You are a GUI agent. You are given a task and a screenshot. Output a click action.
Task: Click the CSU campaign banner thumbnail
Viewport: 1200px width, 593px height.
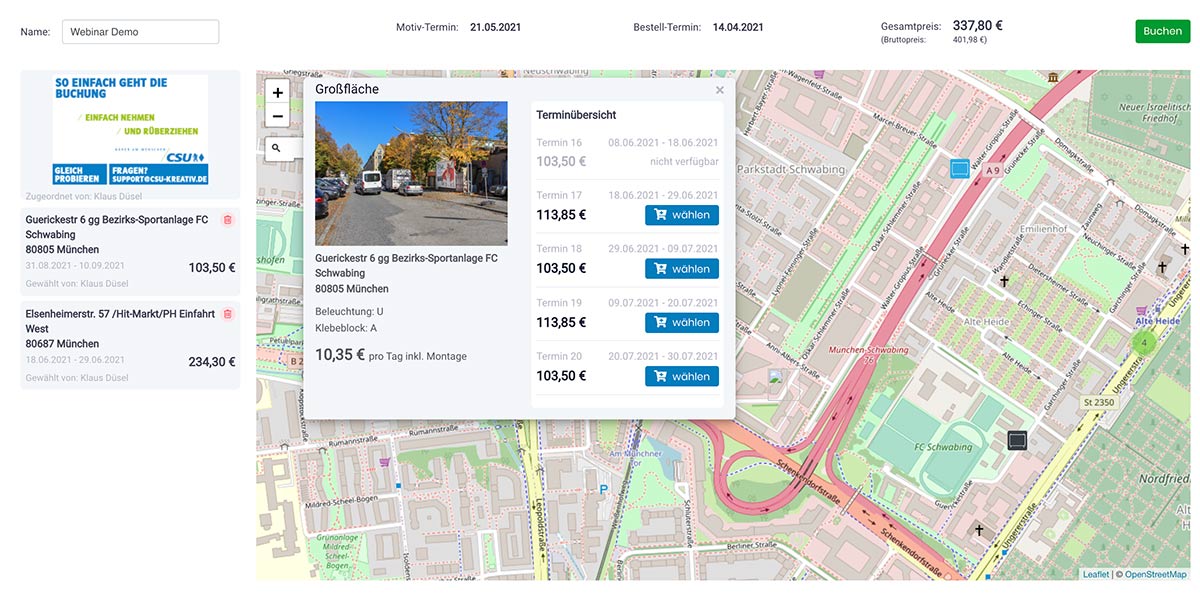click(x=130, y=130)
